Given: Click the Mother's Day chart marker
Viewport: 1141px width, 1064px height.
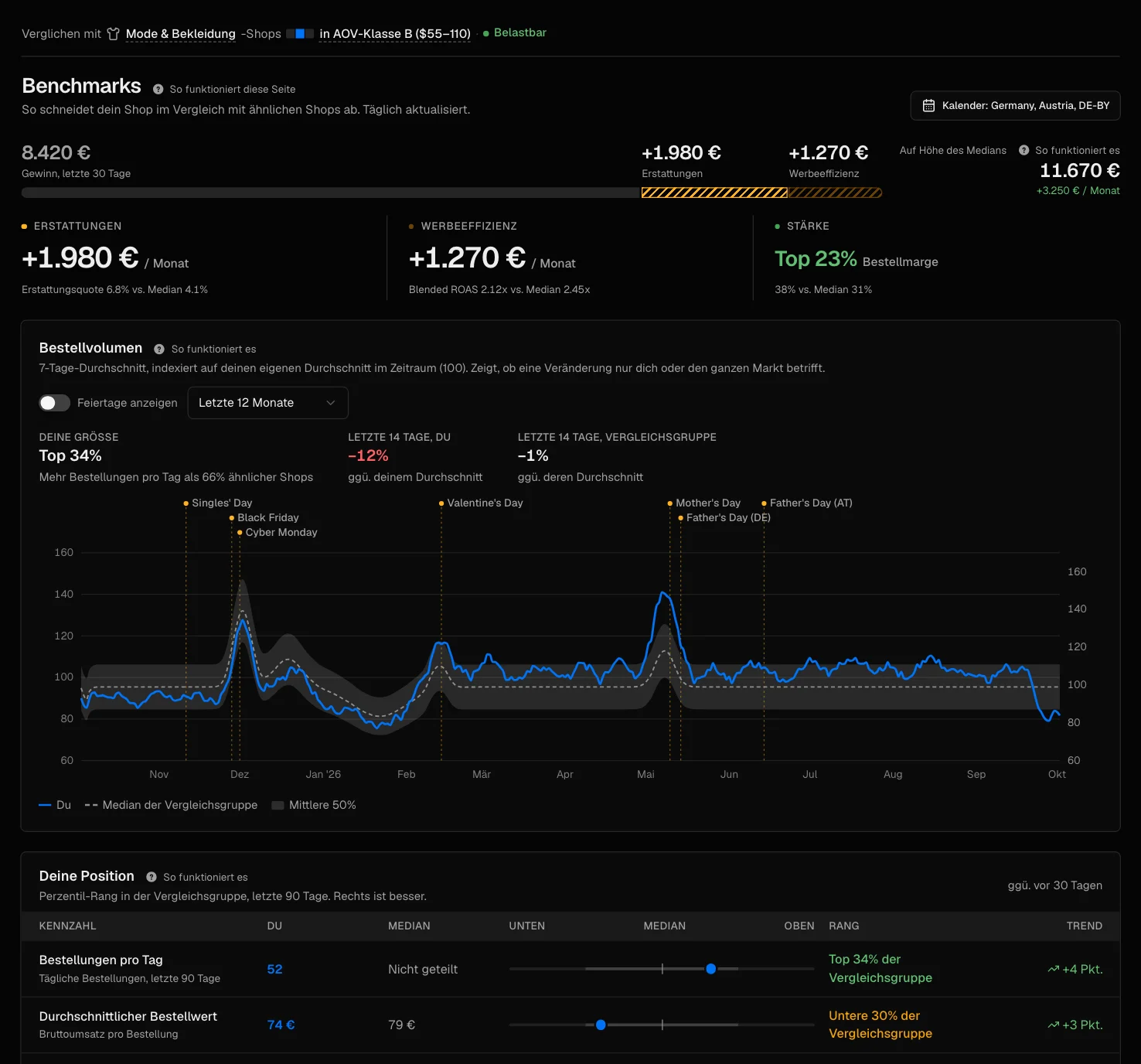Looking at the screenshot, I should pos(670,503).
